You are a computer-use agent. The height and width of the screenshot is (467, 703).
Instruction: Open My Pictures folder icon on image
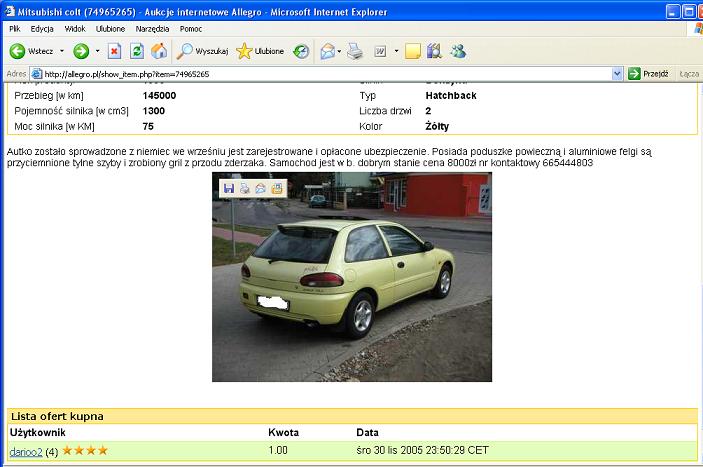(277, 188)
